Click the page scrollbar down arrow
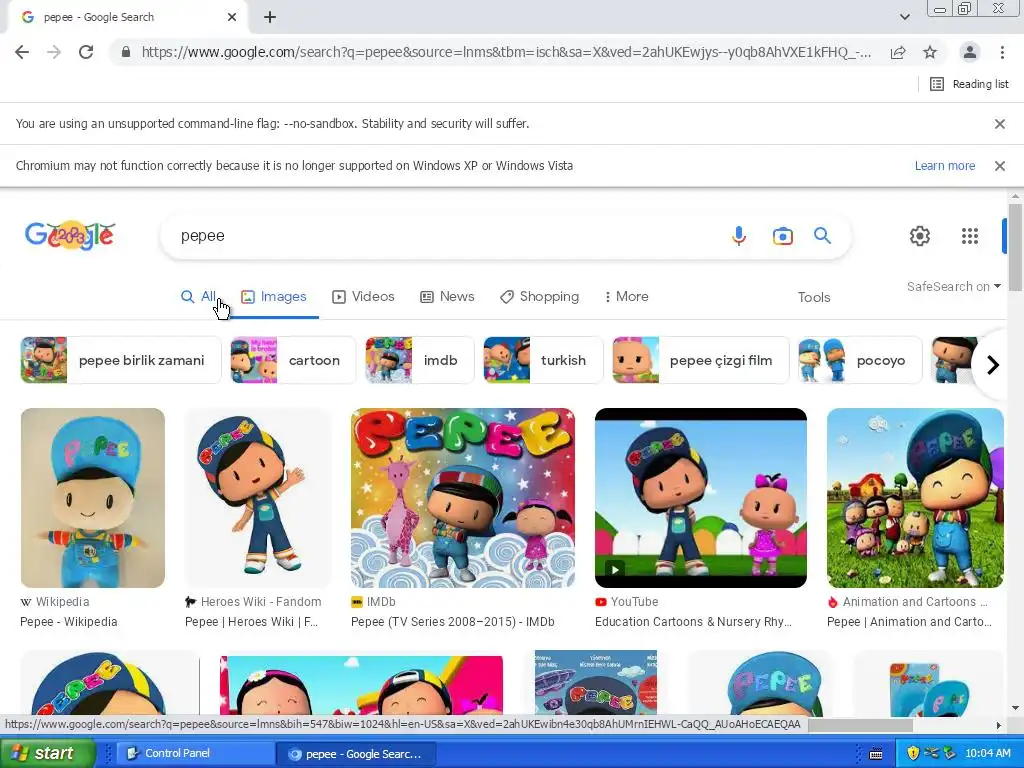 coord(1015,708)
